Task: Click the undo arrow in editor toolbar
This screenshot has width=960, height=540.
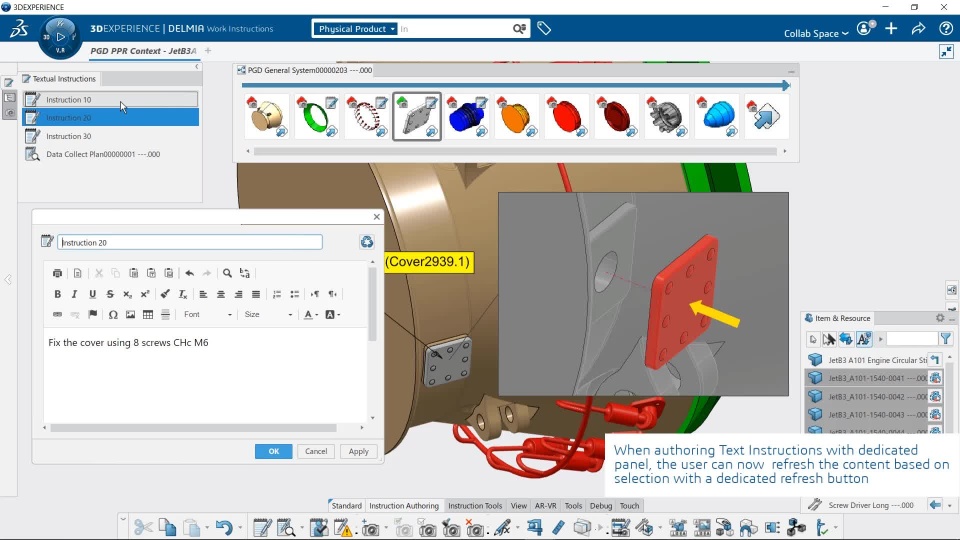Action: [x=190, y=273]
